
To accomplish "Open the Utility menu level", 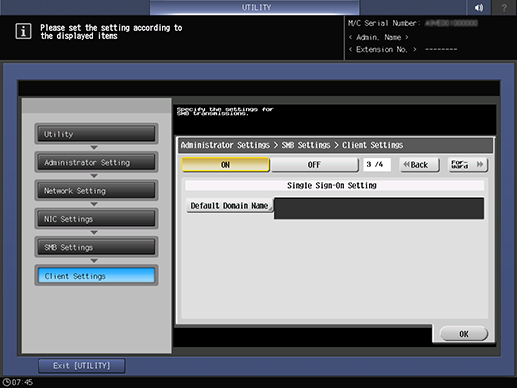I will (x=96, y=134).
